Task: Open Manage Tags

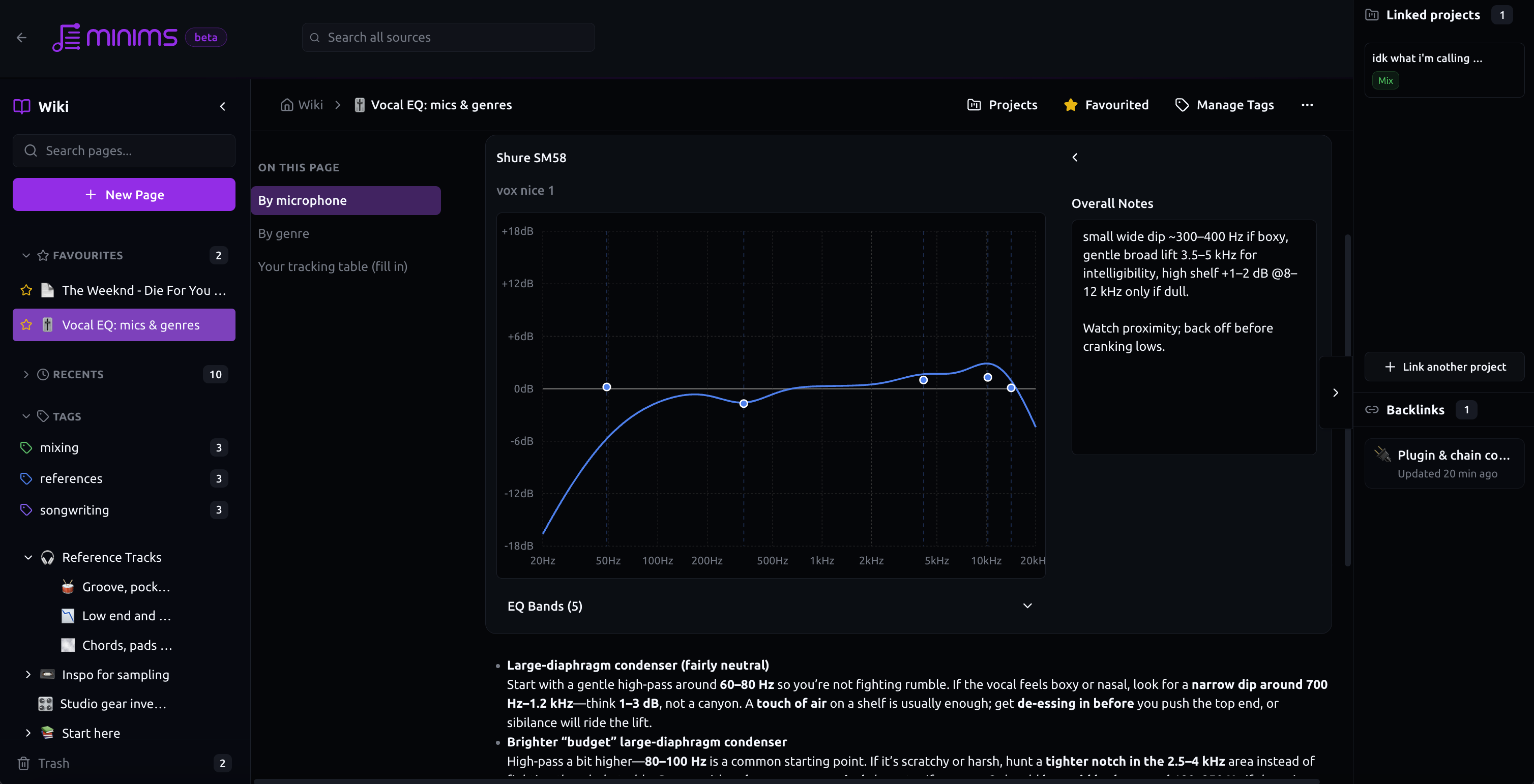Action: [1224, 105]
